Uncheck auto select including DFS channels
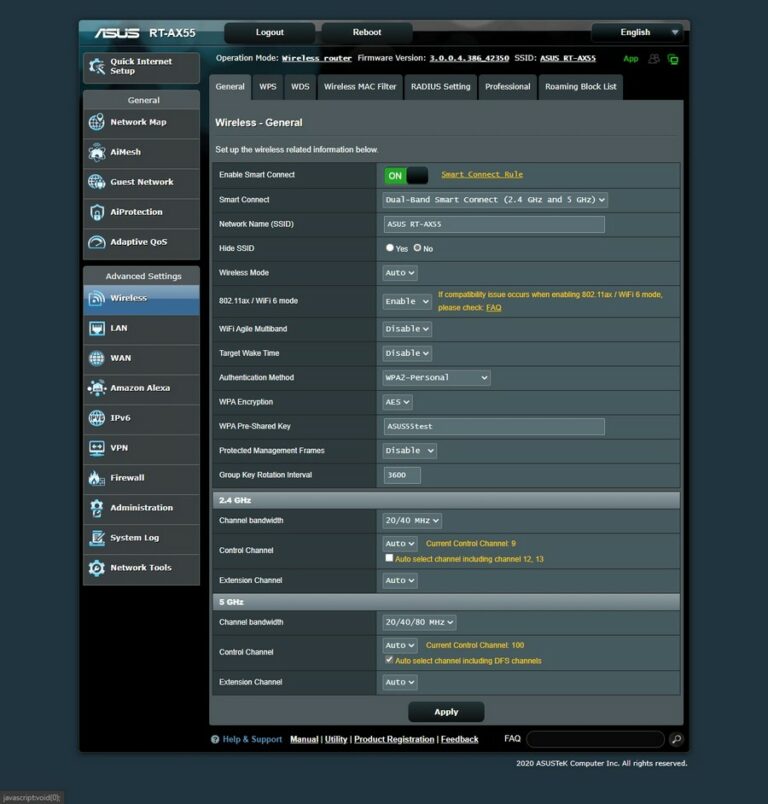The width and height of the screenshot is (768, 804). [x=389, y=660]
